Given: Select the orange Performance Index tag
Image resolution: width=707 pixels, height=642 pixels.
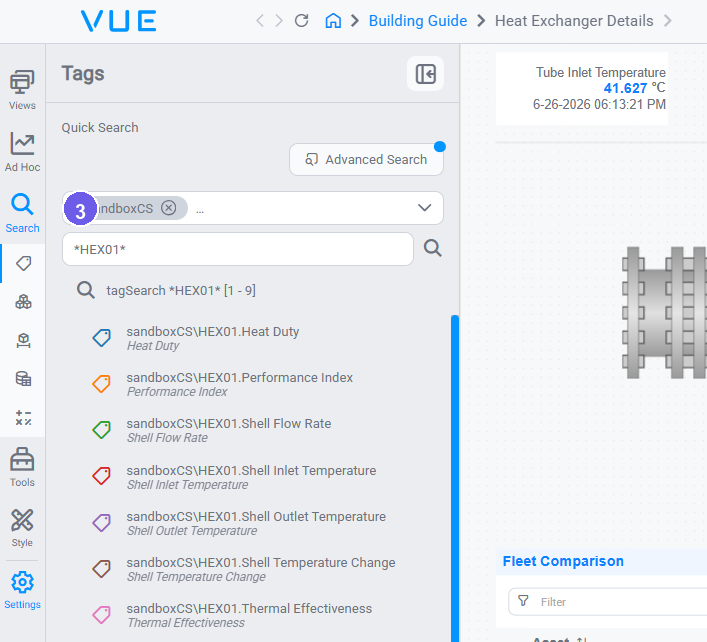Looking at the screenshot, I should pyautogui.click(x=239, y=384).
